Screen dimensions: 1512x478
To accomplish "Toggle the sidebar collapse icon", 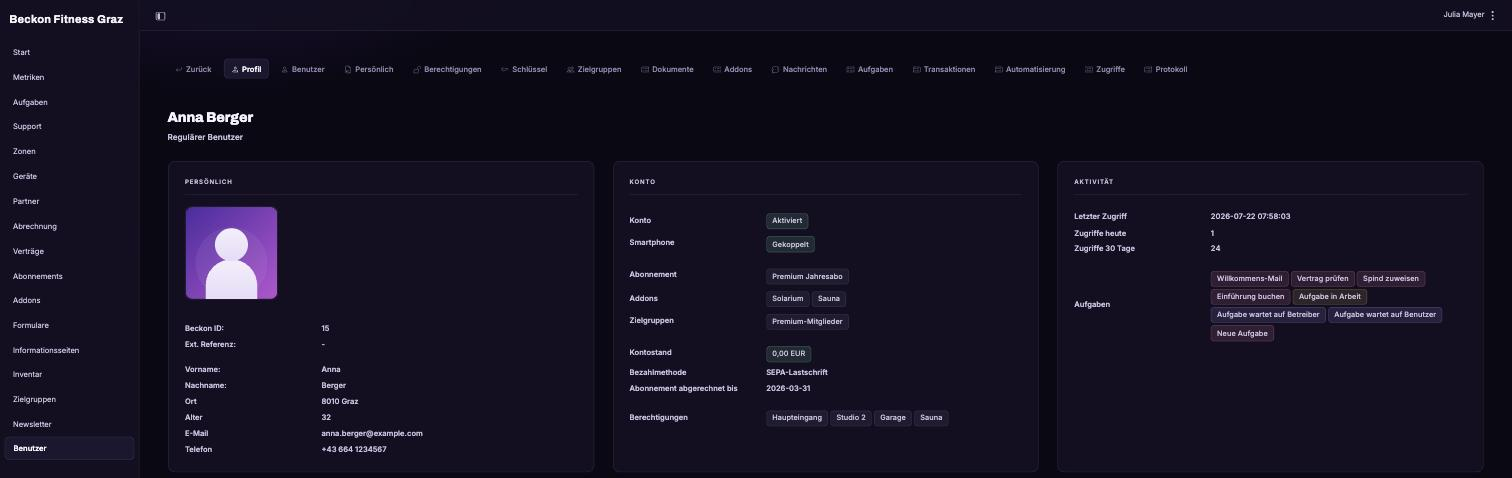I will 160,16.
